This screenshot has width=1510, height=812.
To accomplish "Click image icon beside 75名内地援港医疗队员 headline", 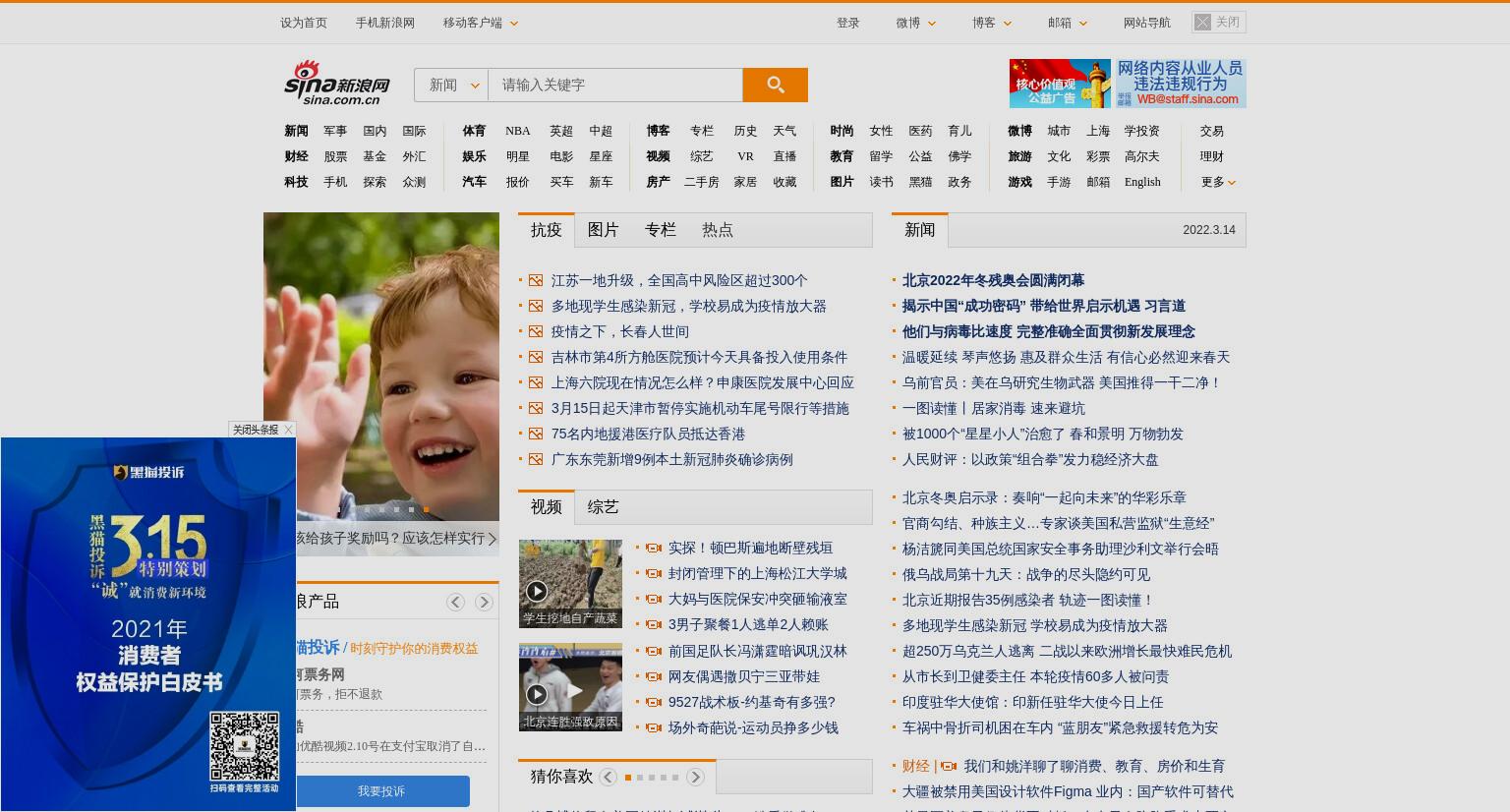I will pyautogui.click(x=536, y=434).
